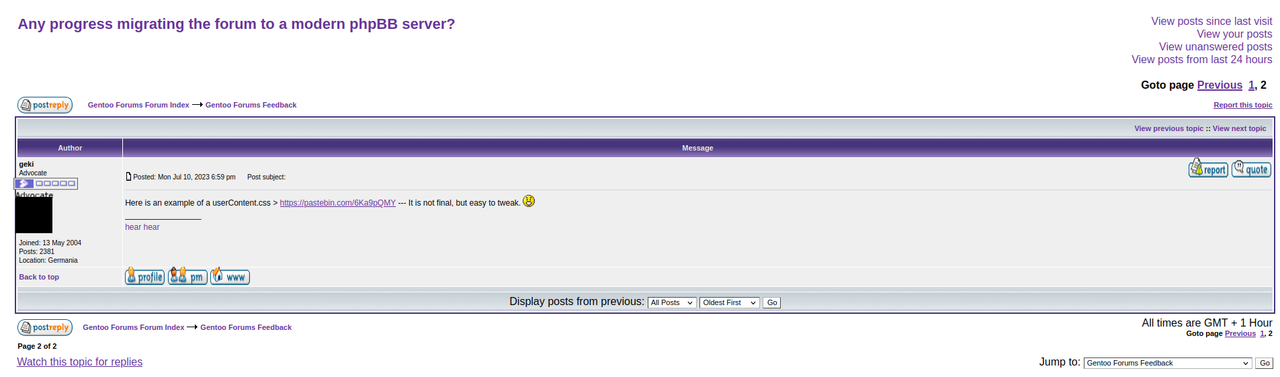Click the Joined: 13 May 2004 text

[50, 243]
